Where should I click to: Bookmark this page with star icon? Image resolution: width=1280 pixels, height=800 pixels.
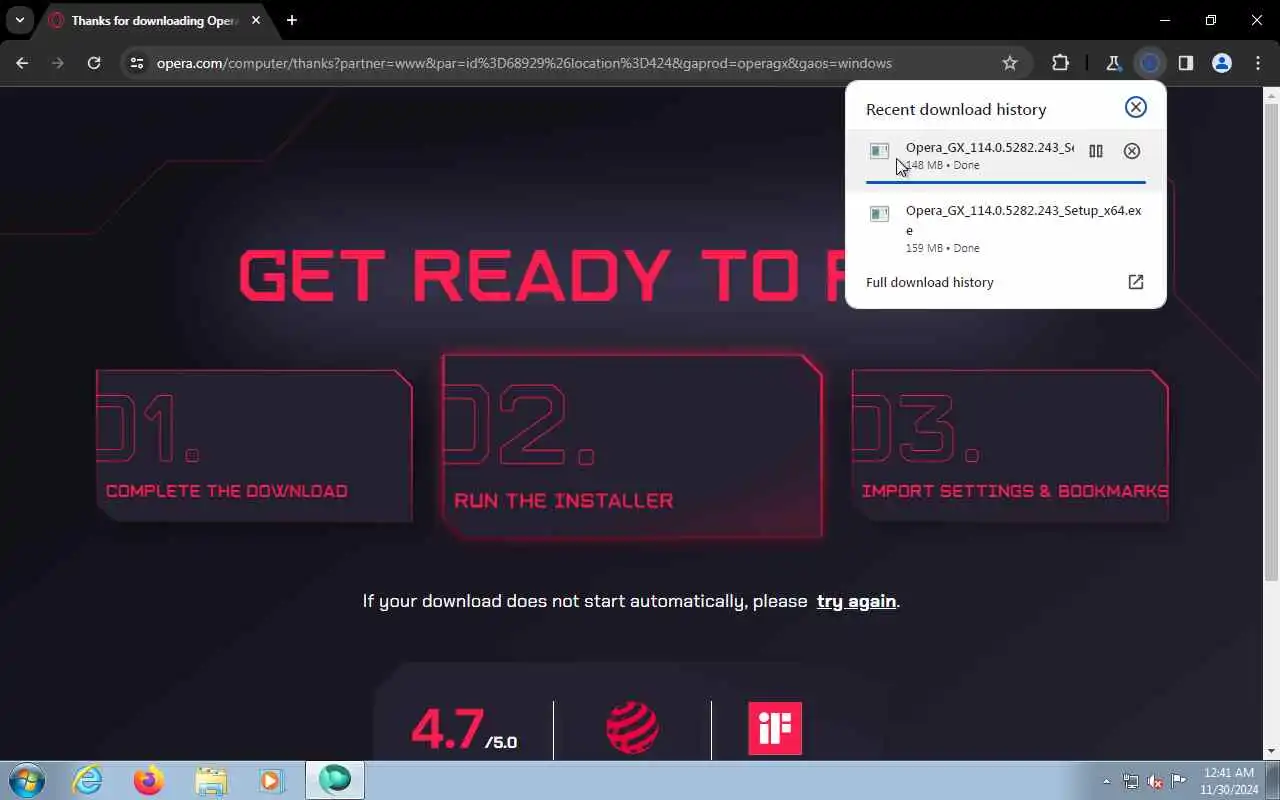tap(1010, 63)
